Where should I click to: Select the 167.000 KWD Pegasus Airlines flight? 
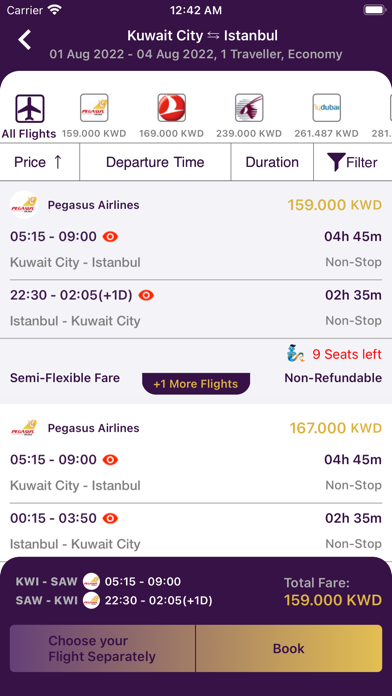pyautogui.click(x=196, y=484)
